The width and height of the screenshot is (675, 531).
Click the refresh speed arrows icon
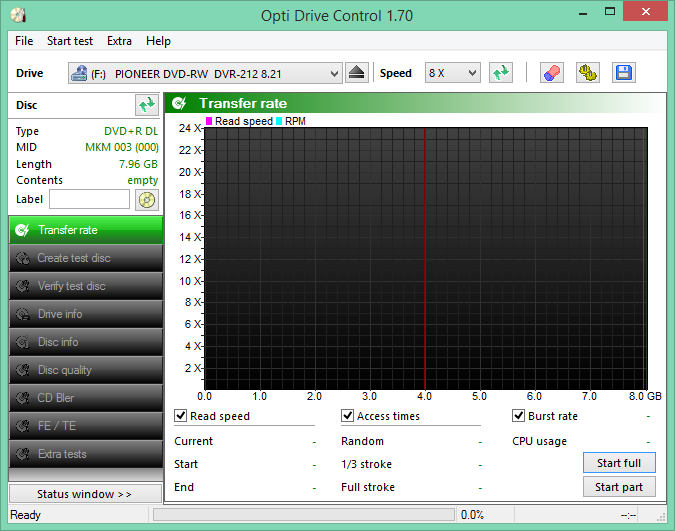501,73
